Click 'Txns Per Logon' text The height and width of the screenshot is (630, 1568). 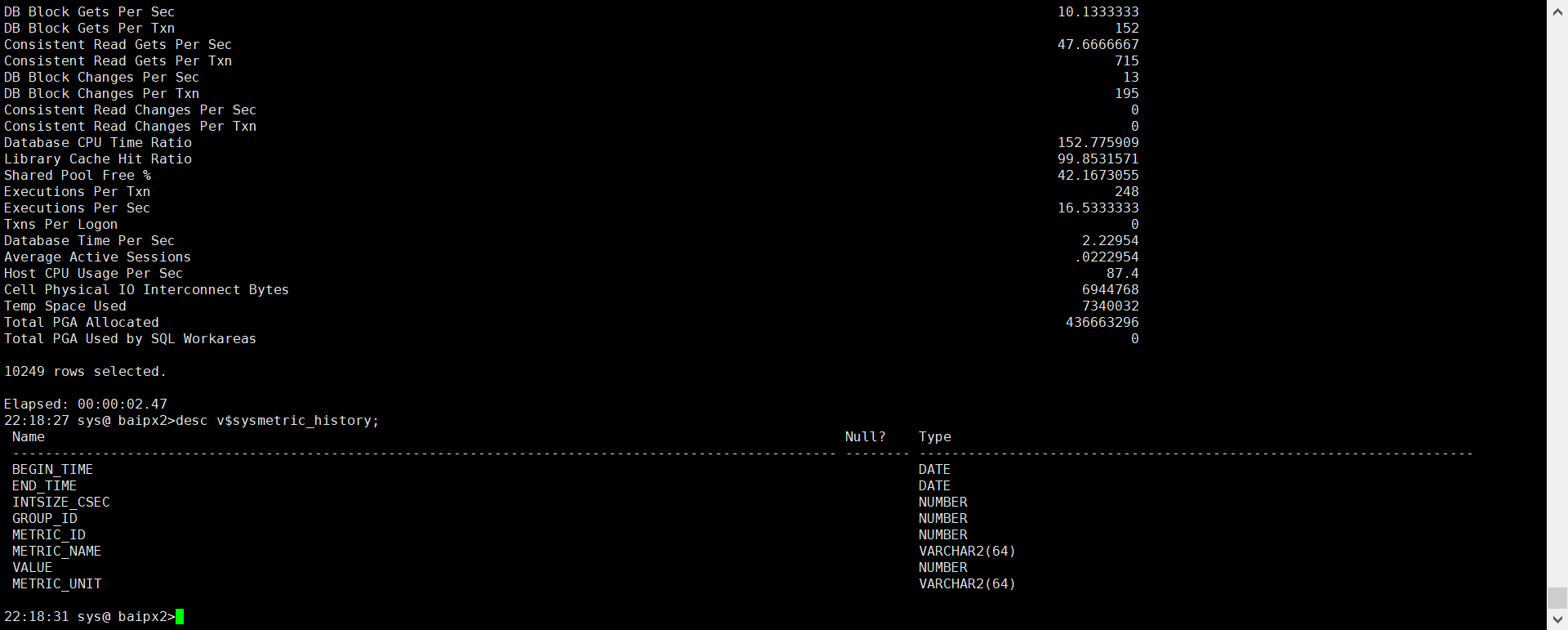coord(61,225)
